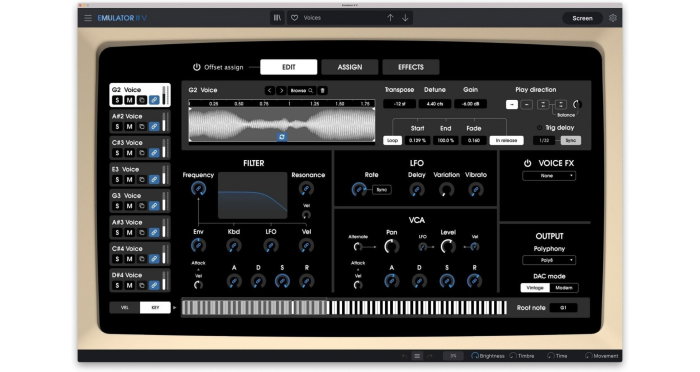Solo the G2 Voice
The height and width of the screenshot is (372, 700).
pos(117,100)
